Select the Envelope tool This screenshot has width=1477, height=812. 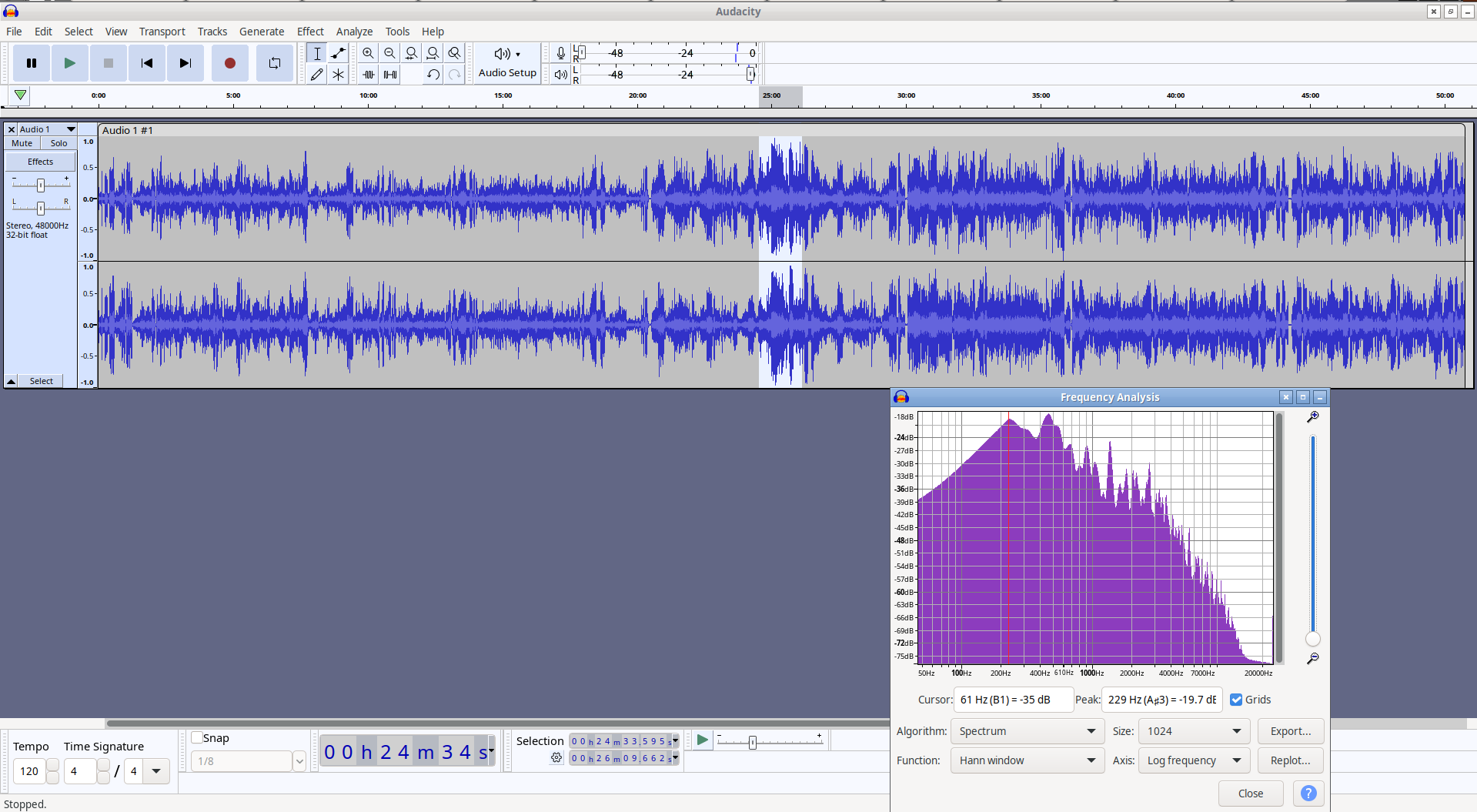(x=339, y=53)
